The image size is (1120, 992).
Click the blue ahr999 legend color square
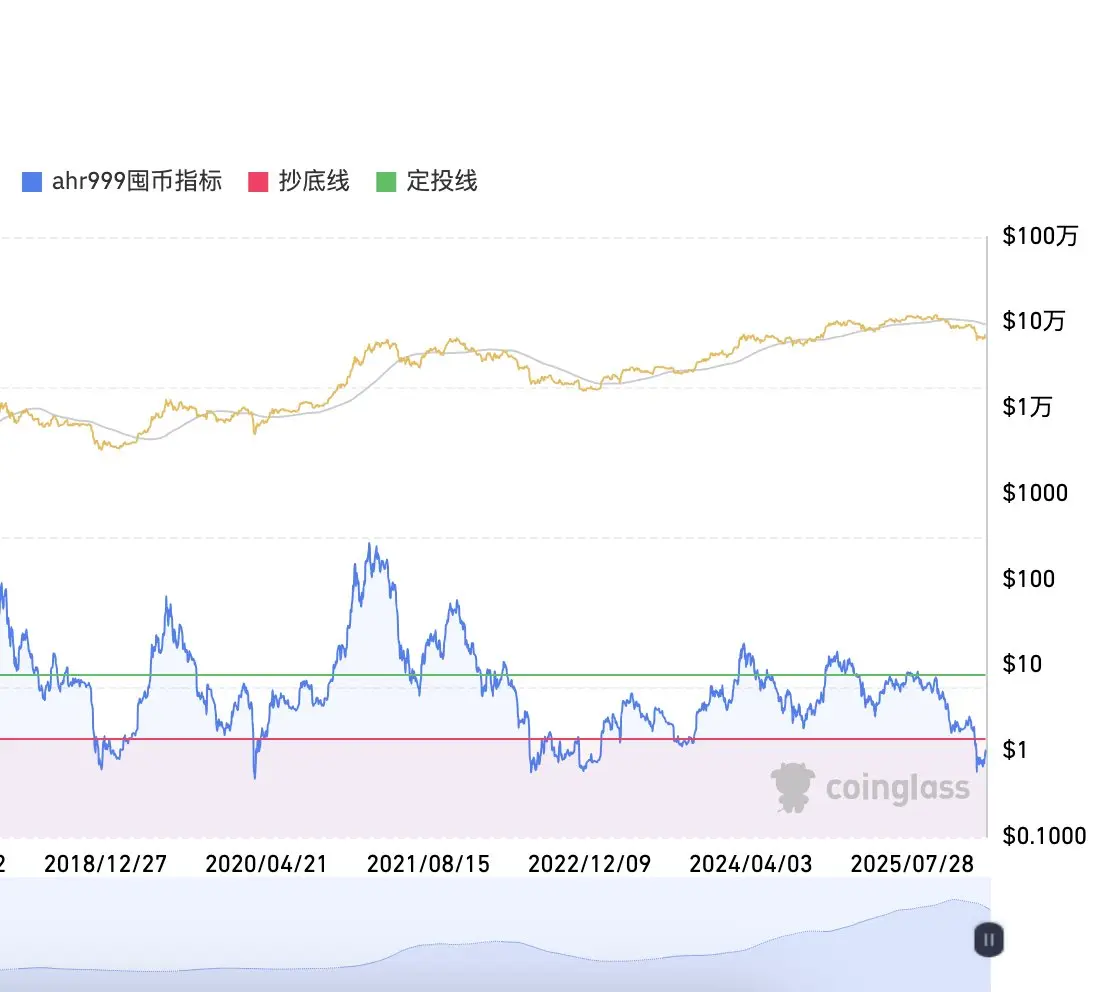coord(32,182)
